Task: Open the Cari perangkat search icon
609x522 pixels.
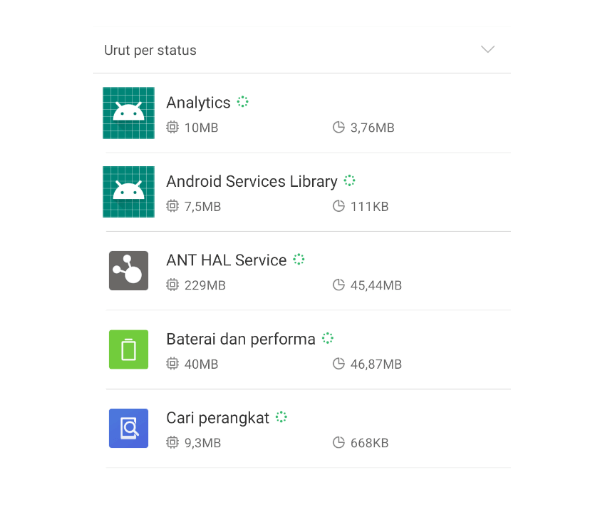Action: tap(129, 428)
